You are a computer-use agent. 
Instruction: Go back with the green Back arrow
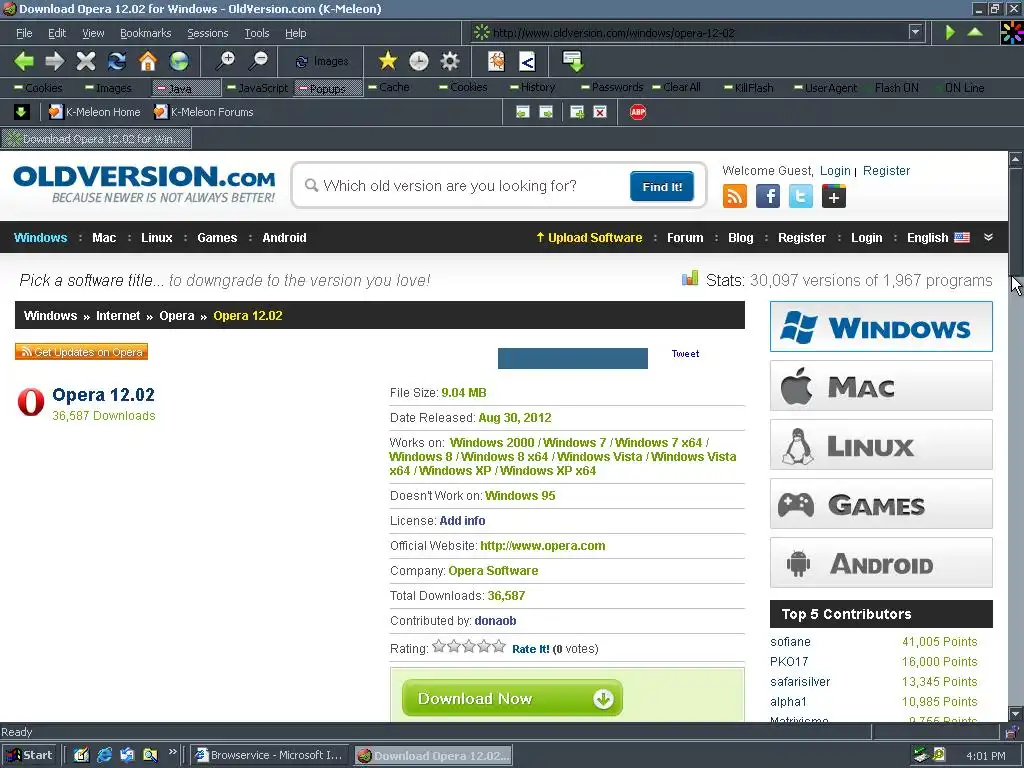pos(24,61)
